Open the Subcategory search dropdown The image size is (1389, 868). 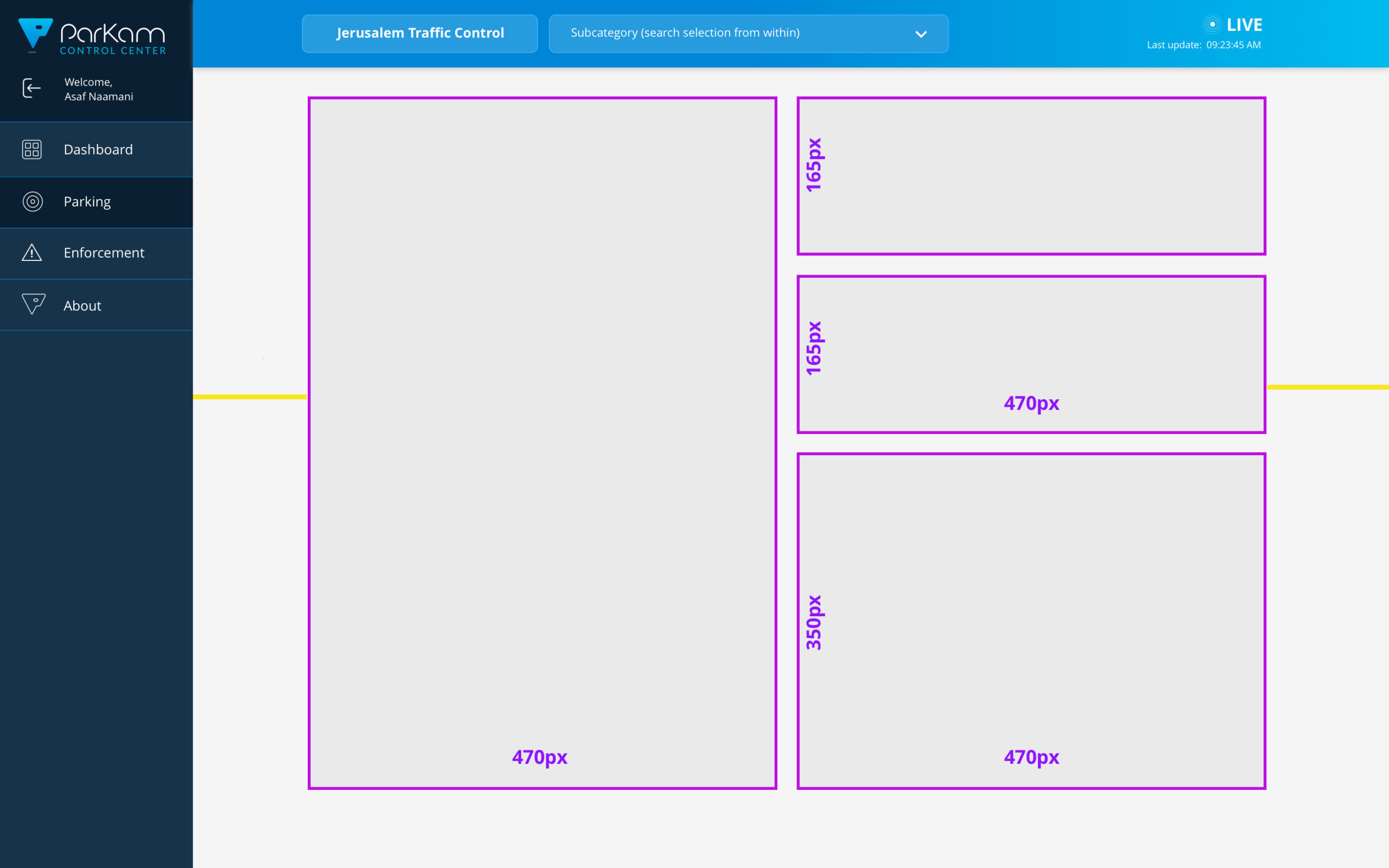[748, 33]
